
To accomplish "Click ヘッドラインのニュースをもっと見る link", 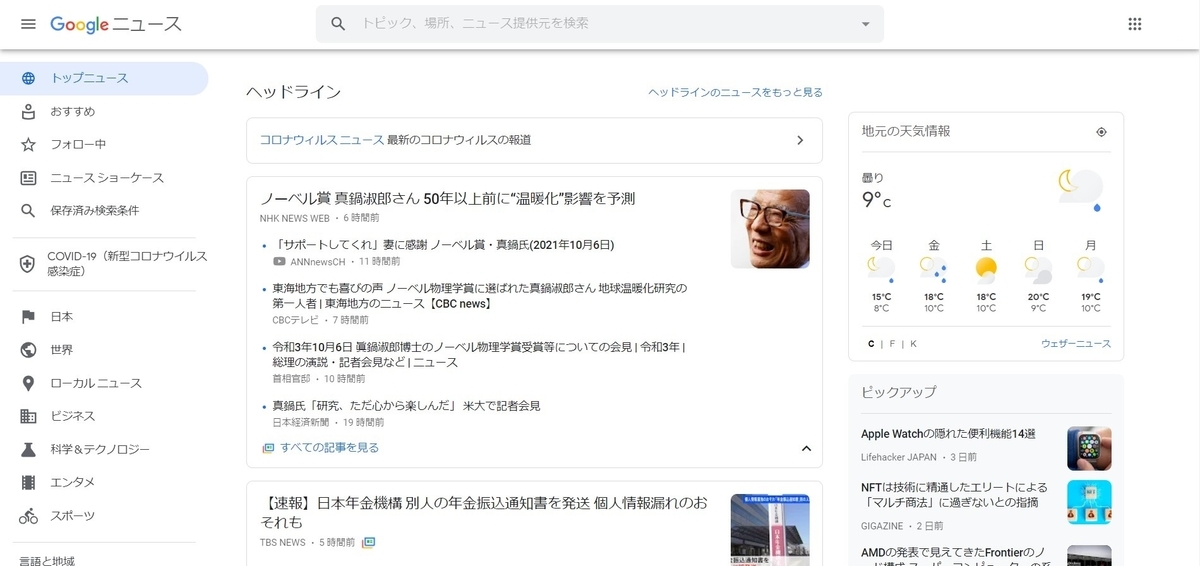I will 735,92.
